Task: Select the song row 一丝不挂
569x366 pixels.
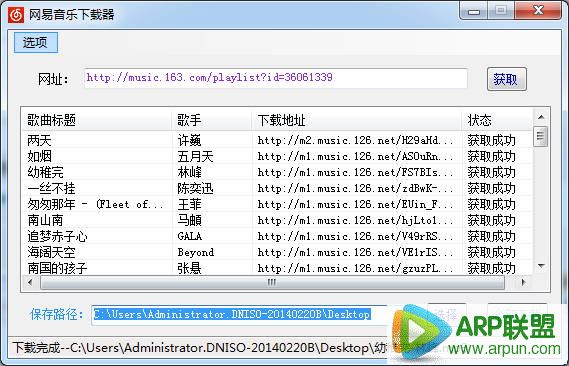Action: pos(277,188)
